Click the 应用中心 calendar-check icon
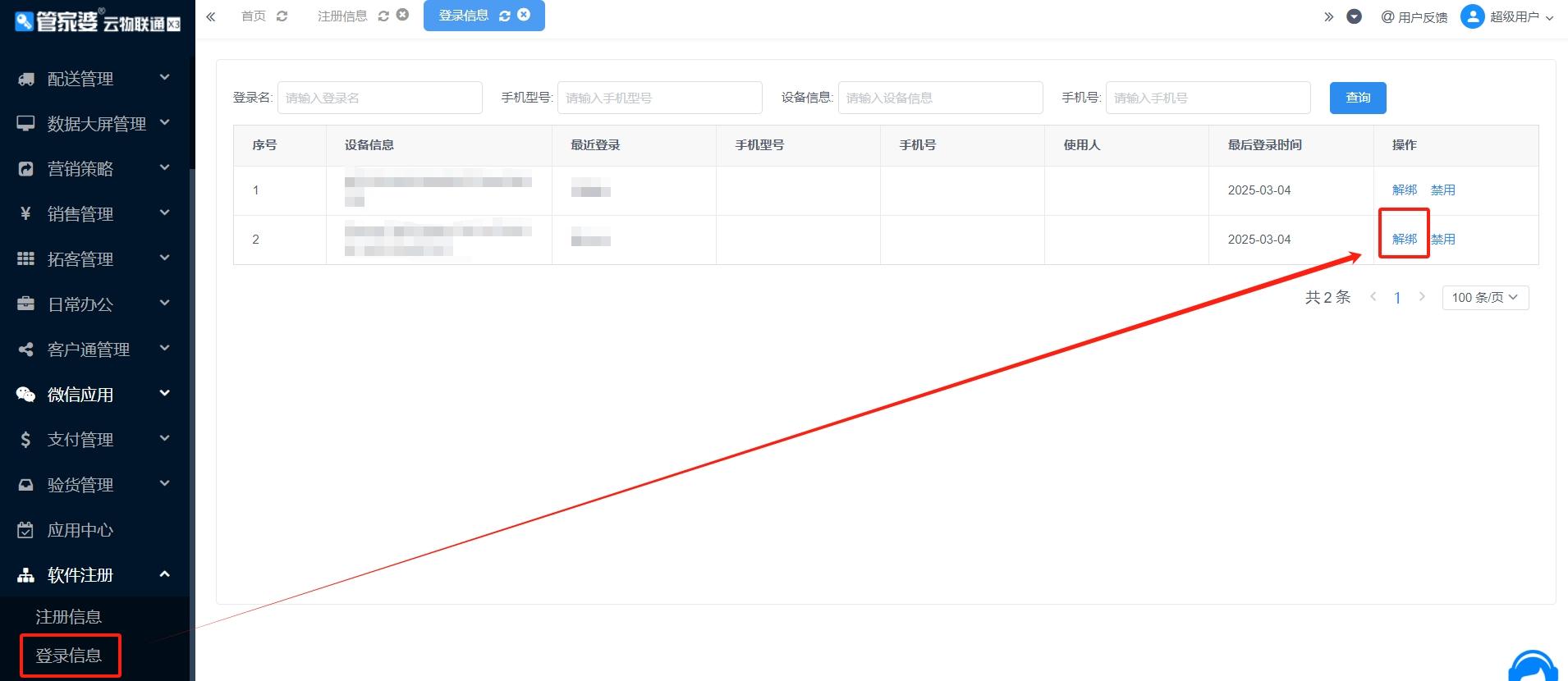Image resolution: width=1568 pixels, height=681 pixels. (x=26, y=530)
